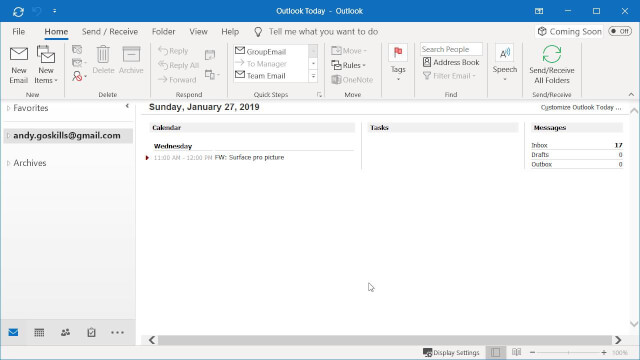Switch to the Send / Receive tab
640x360 pixels.
point(109,31)
